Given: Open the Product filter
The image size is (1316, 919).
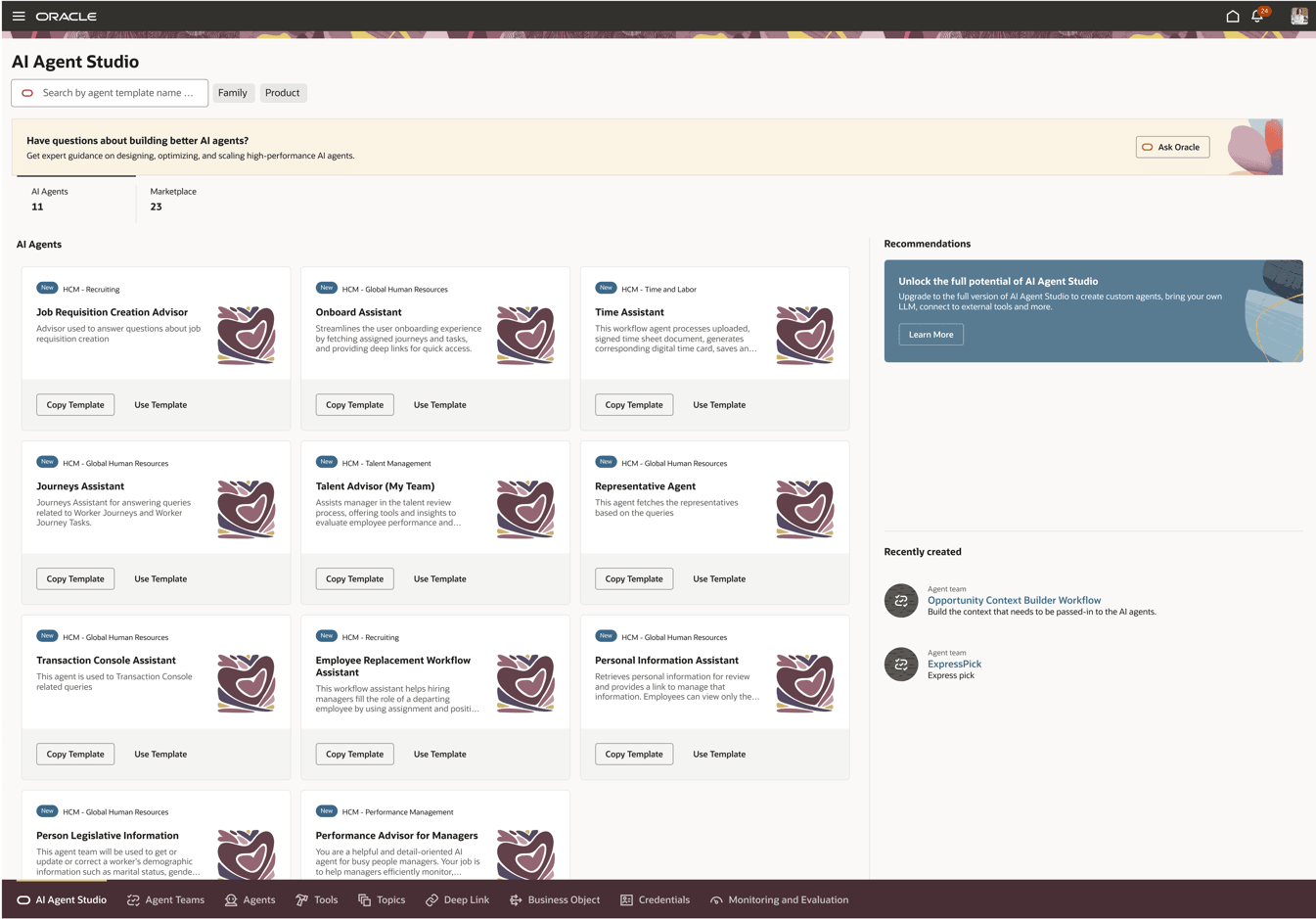Looking at the screenshot, I should [283, 93].
